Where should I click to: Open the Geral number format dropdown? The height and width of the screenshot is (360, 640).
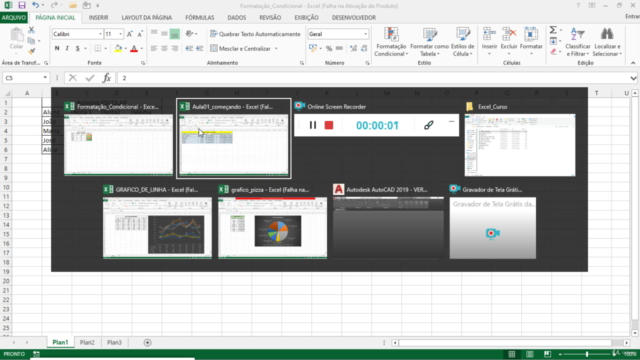366,34
